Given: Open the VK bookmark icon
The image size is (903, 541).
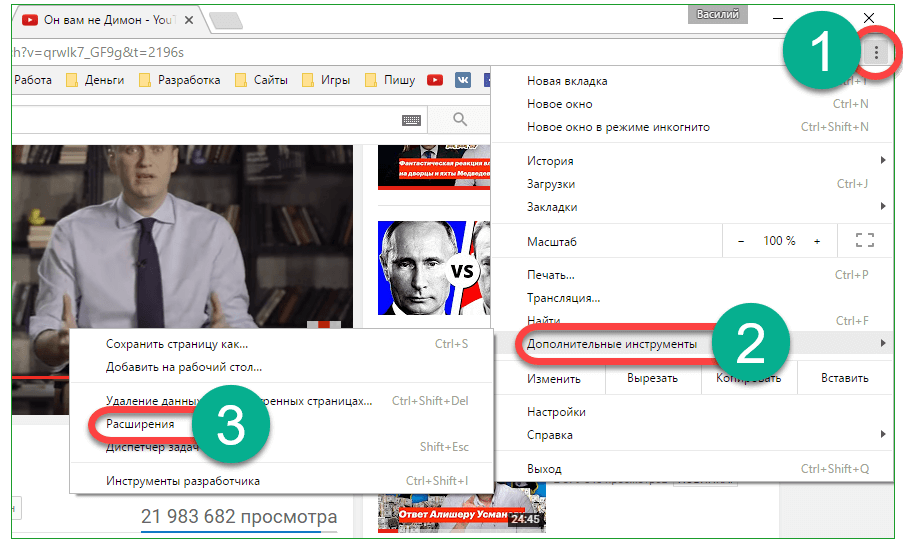Looking at the screenshot, I should pyautogui.click(x=464, y=80).
